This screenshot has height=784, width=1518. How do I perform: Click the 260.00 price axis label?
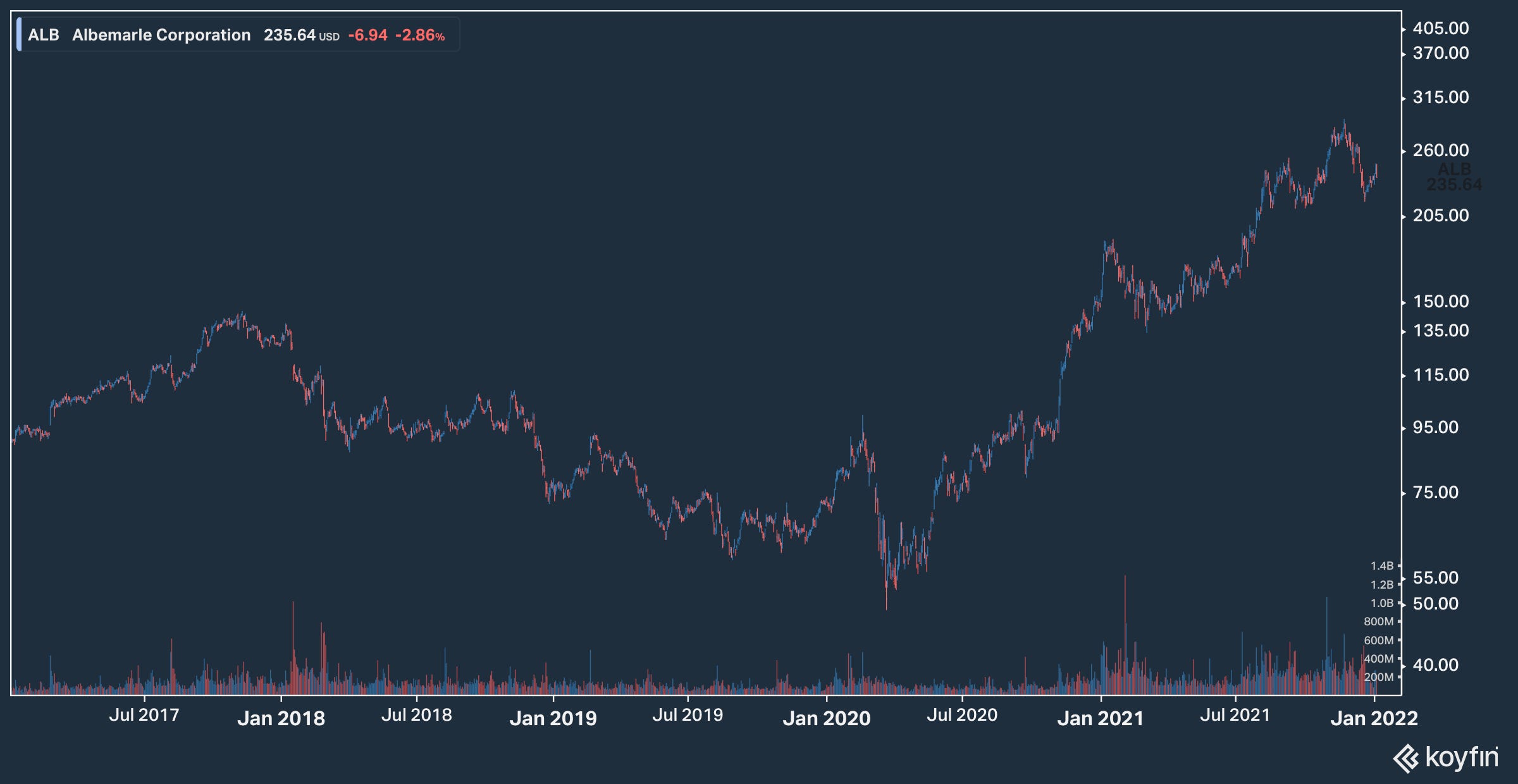[x=1441, y=150]
